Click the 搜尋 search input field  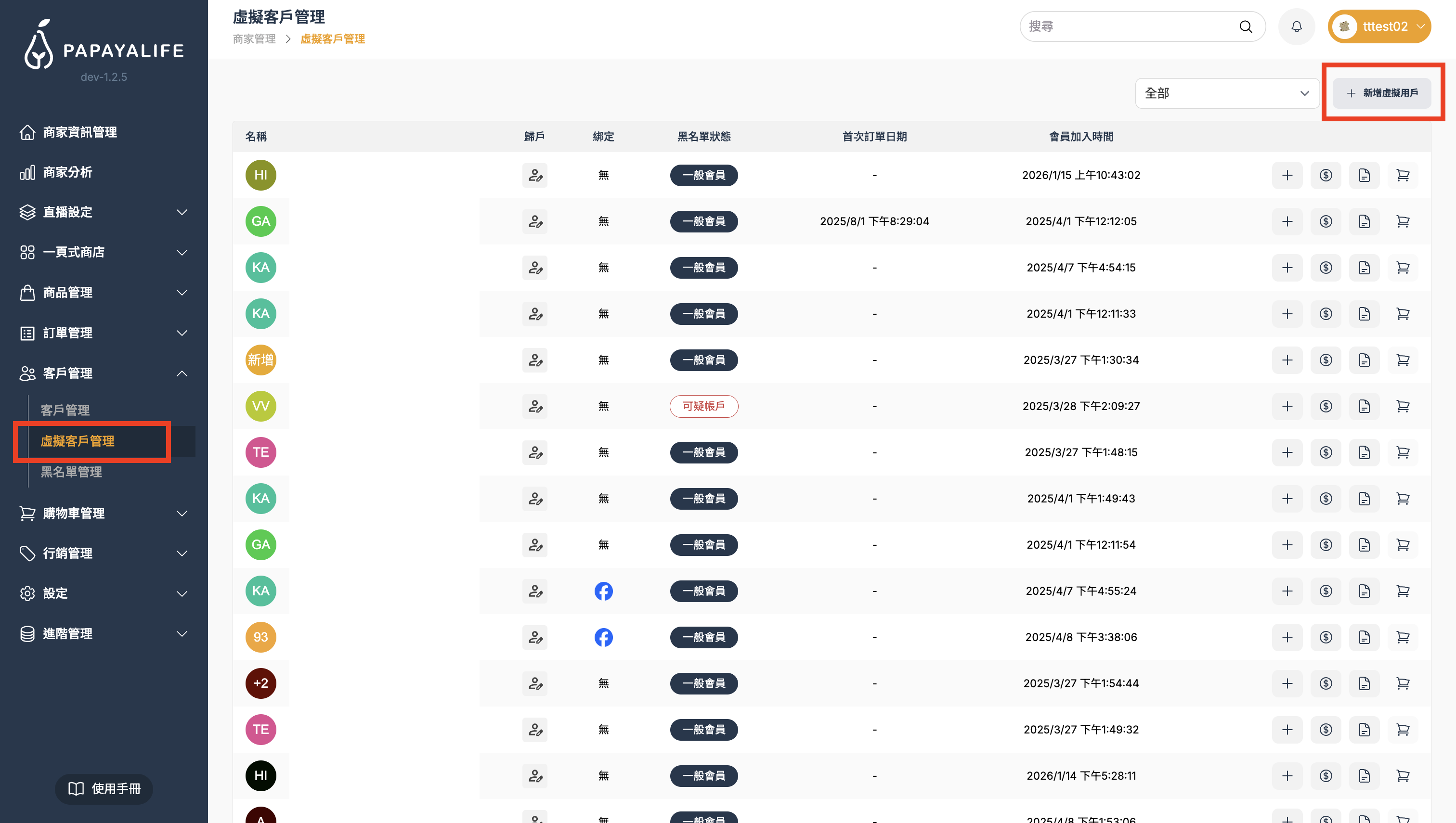pos(1125,26)
